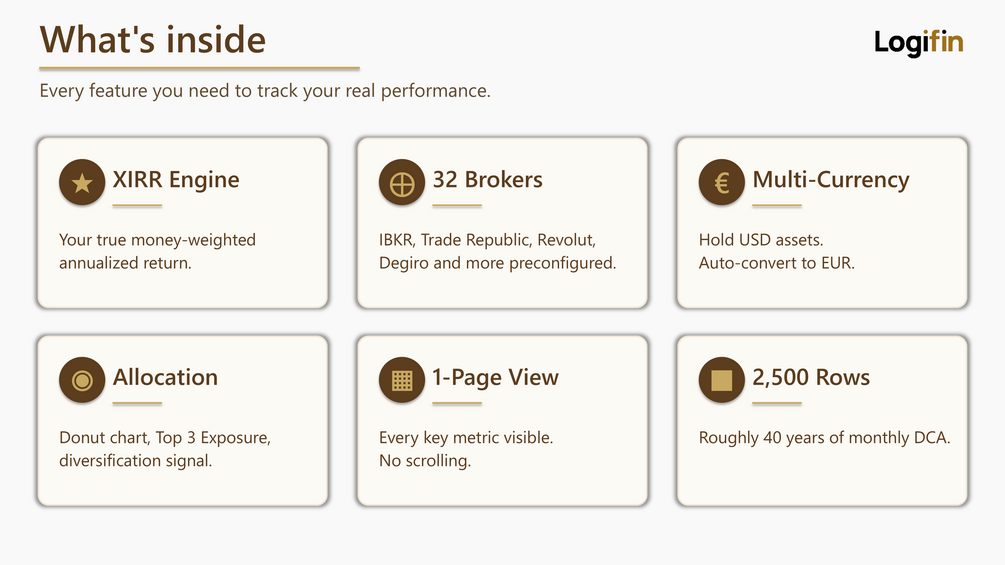The image size is (1005, 565).
Task: Click the 40 years of monthly DCA text
Action: tap(824, 438)
